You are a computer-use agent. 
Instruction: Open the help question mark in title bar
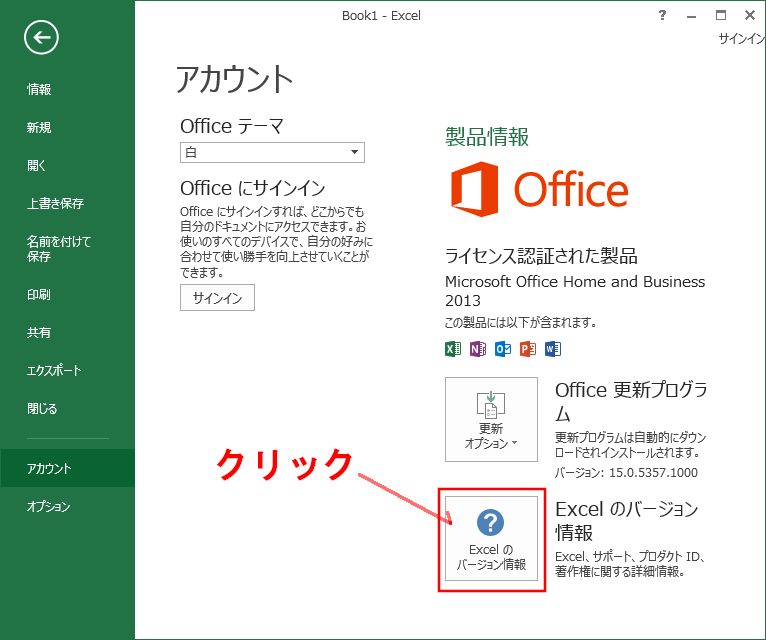coord(662,15)
